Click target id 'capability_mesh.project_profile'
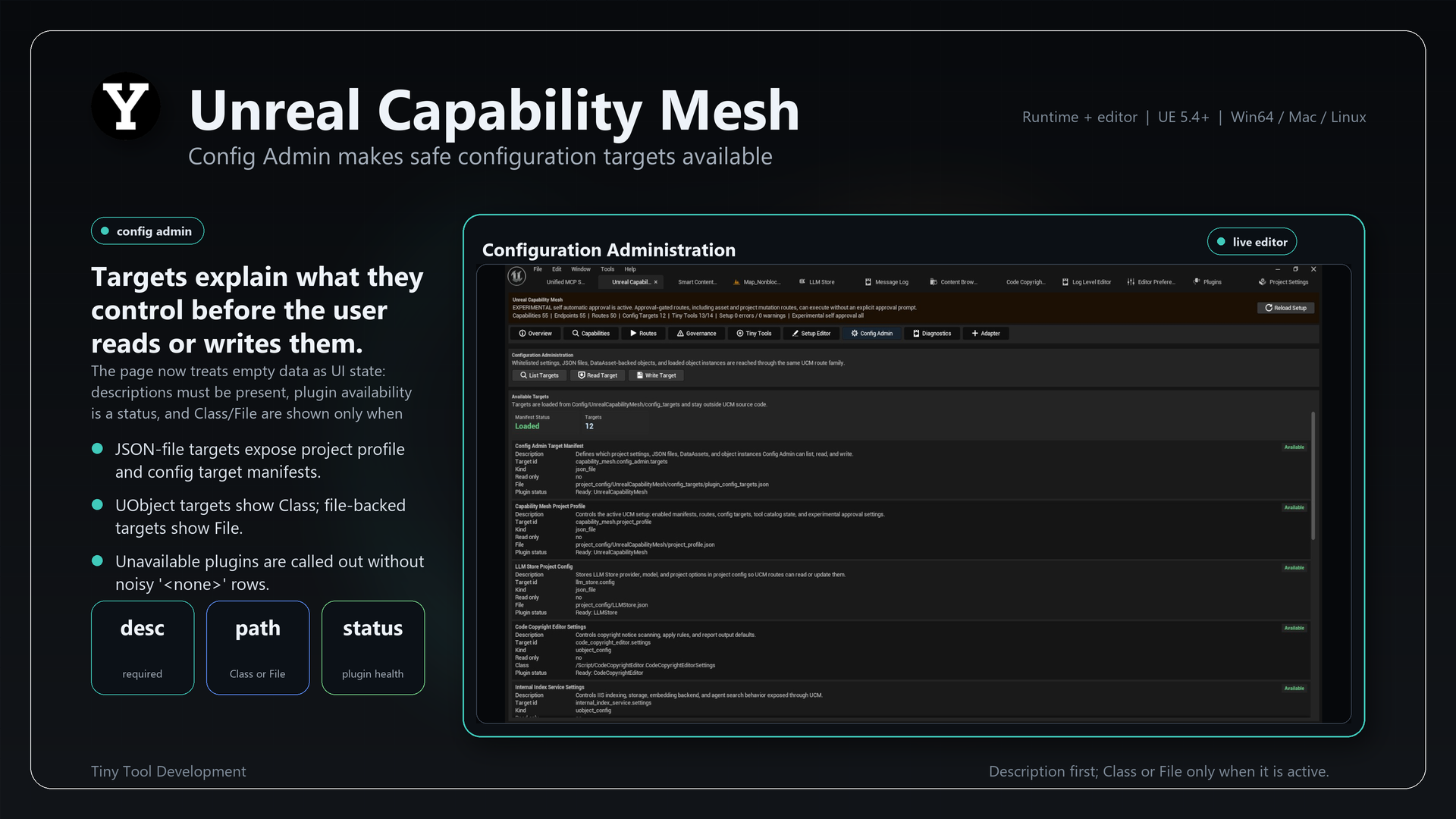The width and height of the screenshot is (1456, 819). pos(613,522)
